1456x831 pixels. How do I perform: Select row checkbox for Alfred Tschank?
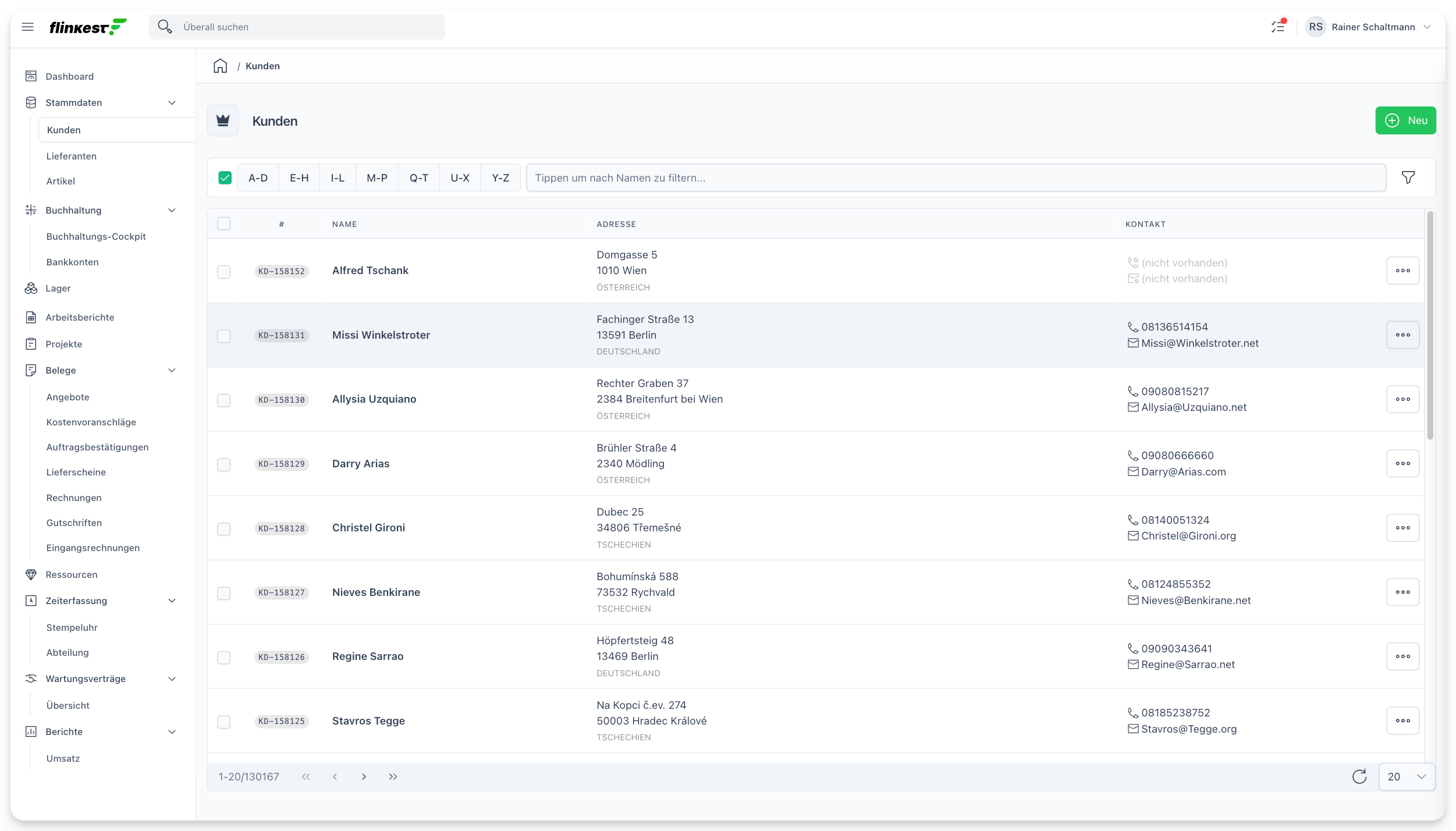(x=224, y=272)
